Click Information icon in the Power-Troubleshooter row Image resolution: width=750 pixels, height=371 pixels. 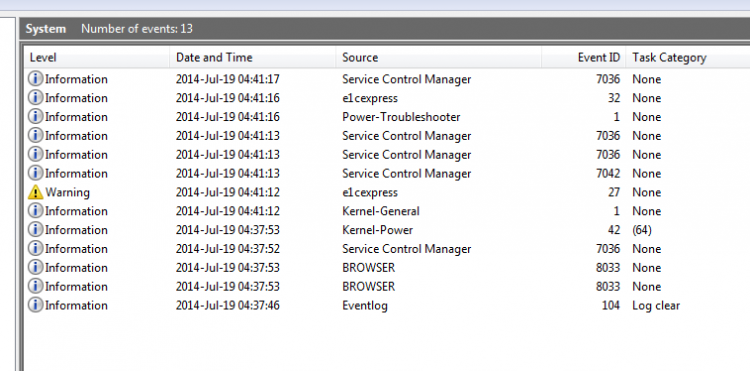point(35,117)
